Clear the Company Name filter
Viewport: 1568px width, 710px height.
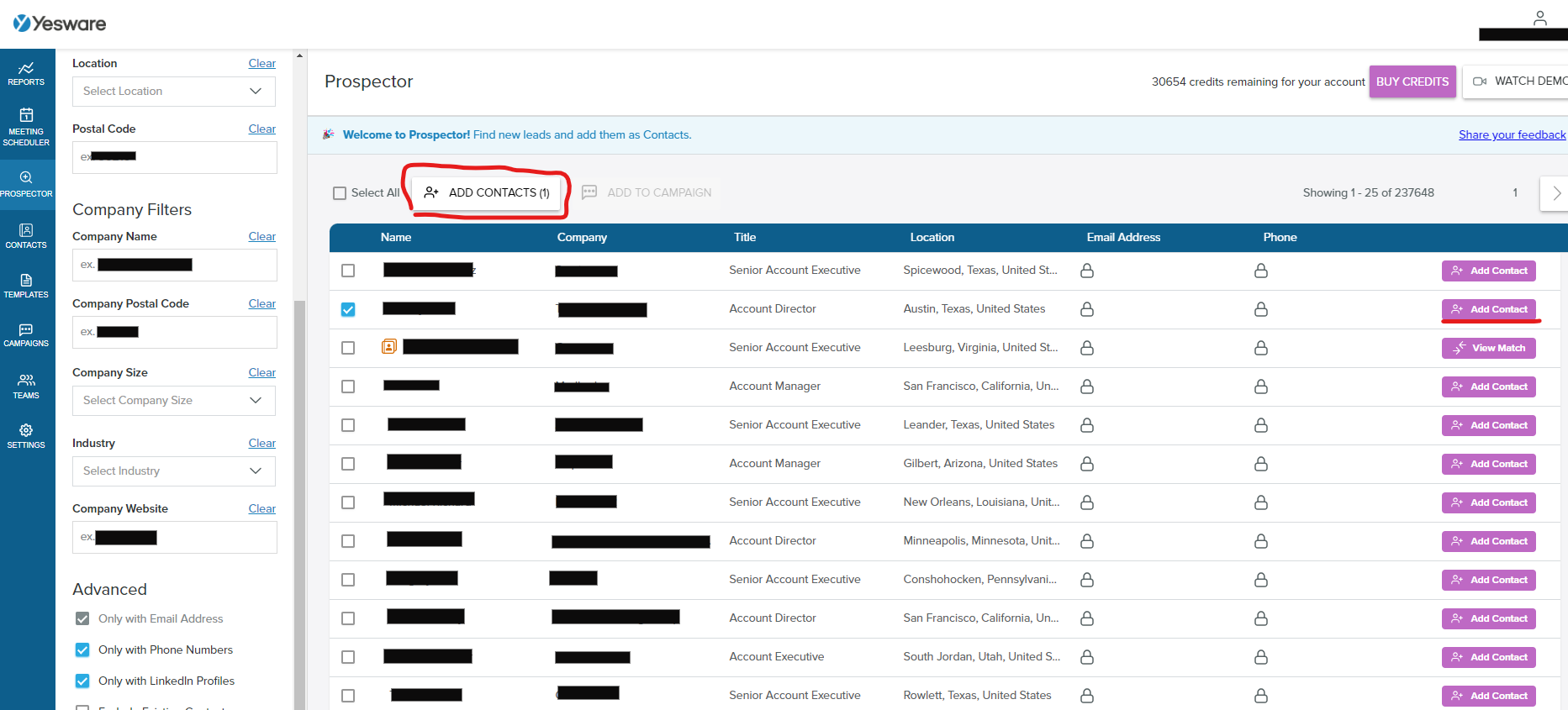[262, 236]
